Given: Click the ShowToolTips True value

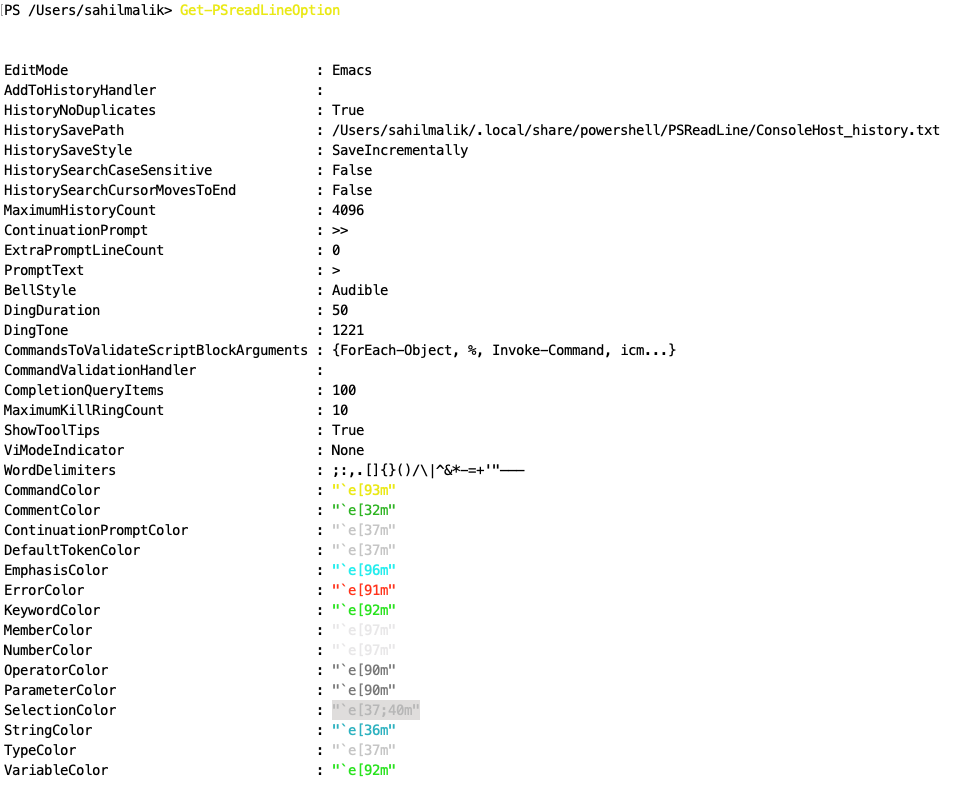Looking at the screenshot, I should [348, 430].
